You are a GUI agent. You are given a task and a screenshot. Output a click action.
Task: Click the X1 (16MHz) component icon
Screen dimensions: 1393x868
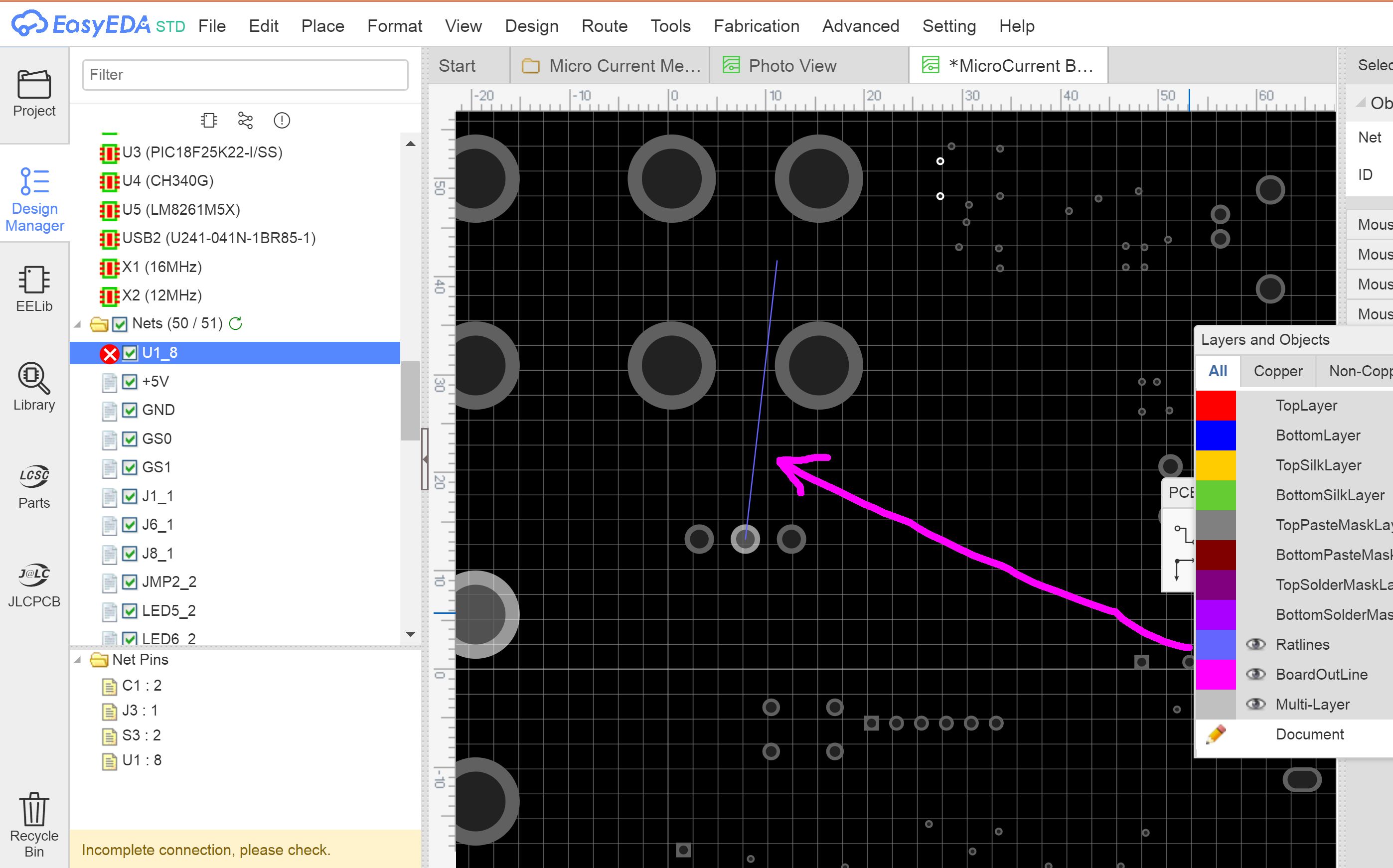(109, 268)
